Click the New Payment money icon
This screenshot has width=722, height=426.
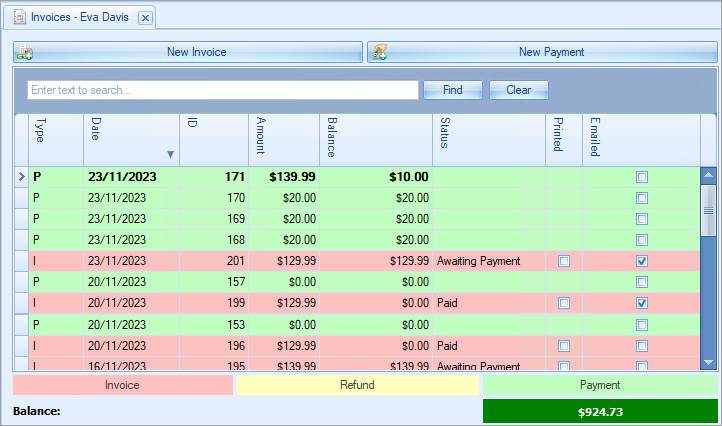coord(379,53)
